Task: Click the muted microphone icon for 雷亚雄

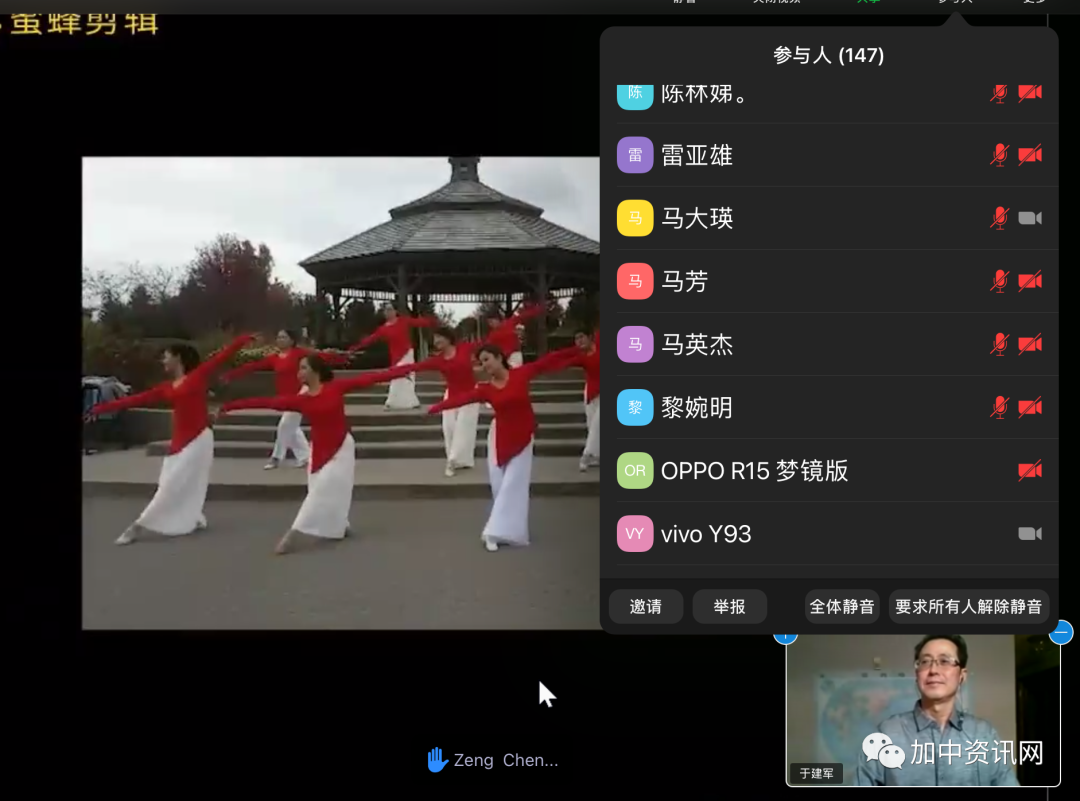Action: pyautogui.click(x=999, y=155)
